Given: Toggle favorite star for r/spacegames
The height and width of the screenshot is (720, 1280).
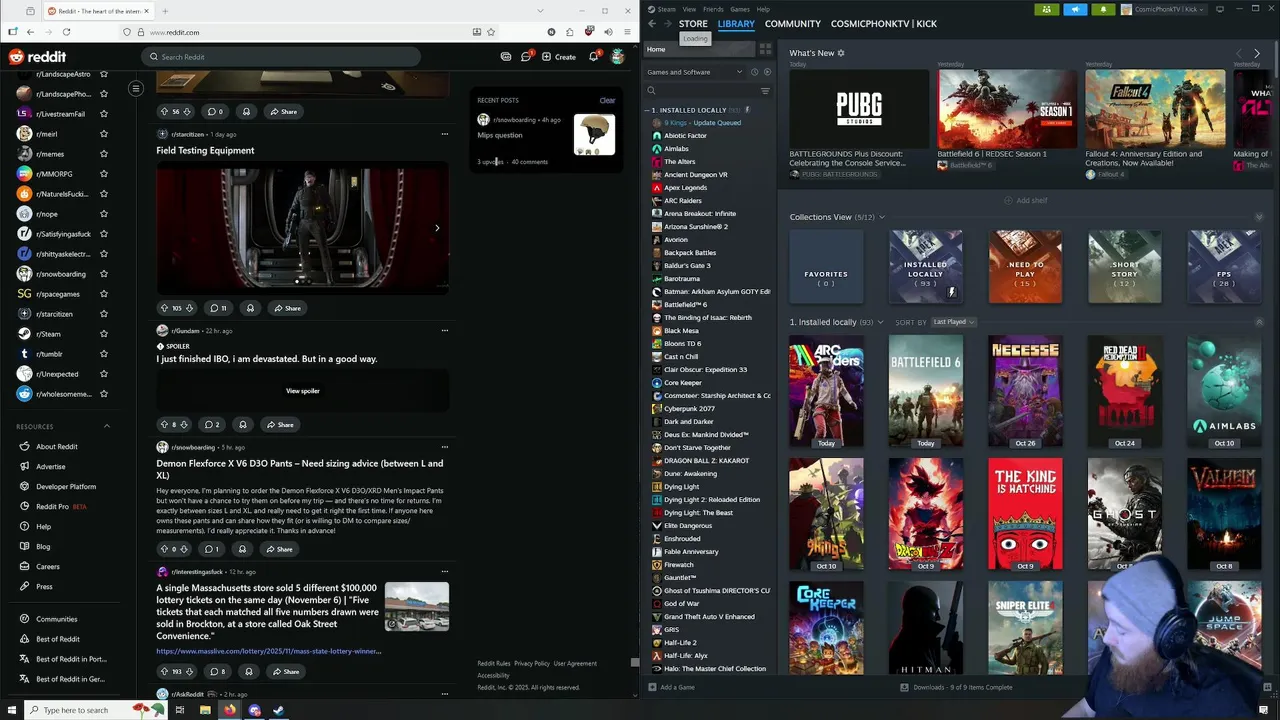Looking at the screenshot, I should [103, 294].
